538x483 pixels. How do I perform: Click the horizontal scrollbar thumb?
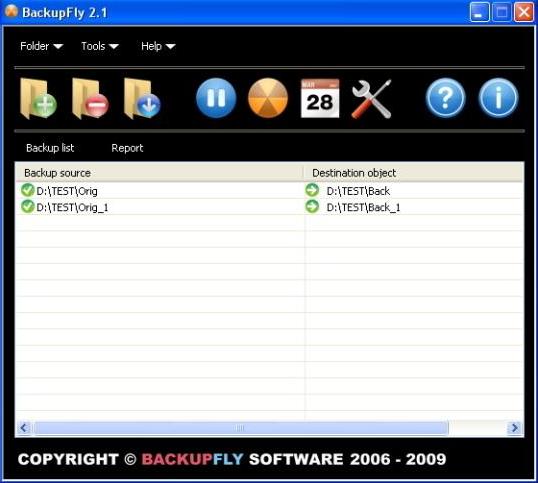tap(240, 428)
